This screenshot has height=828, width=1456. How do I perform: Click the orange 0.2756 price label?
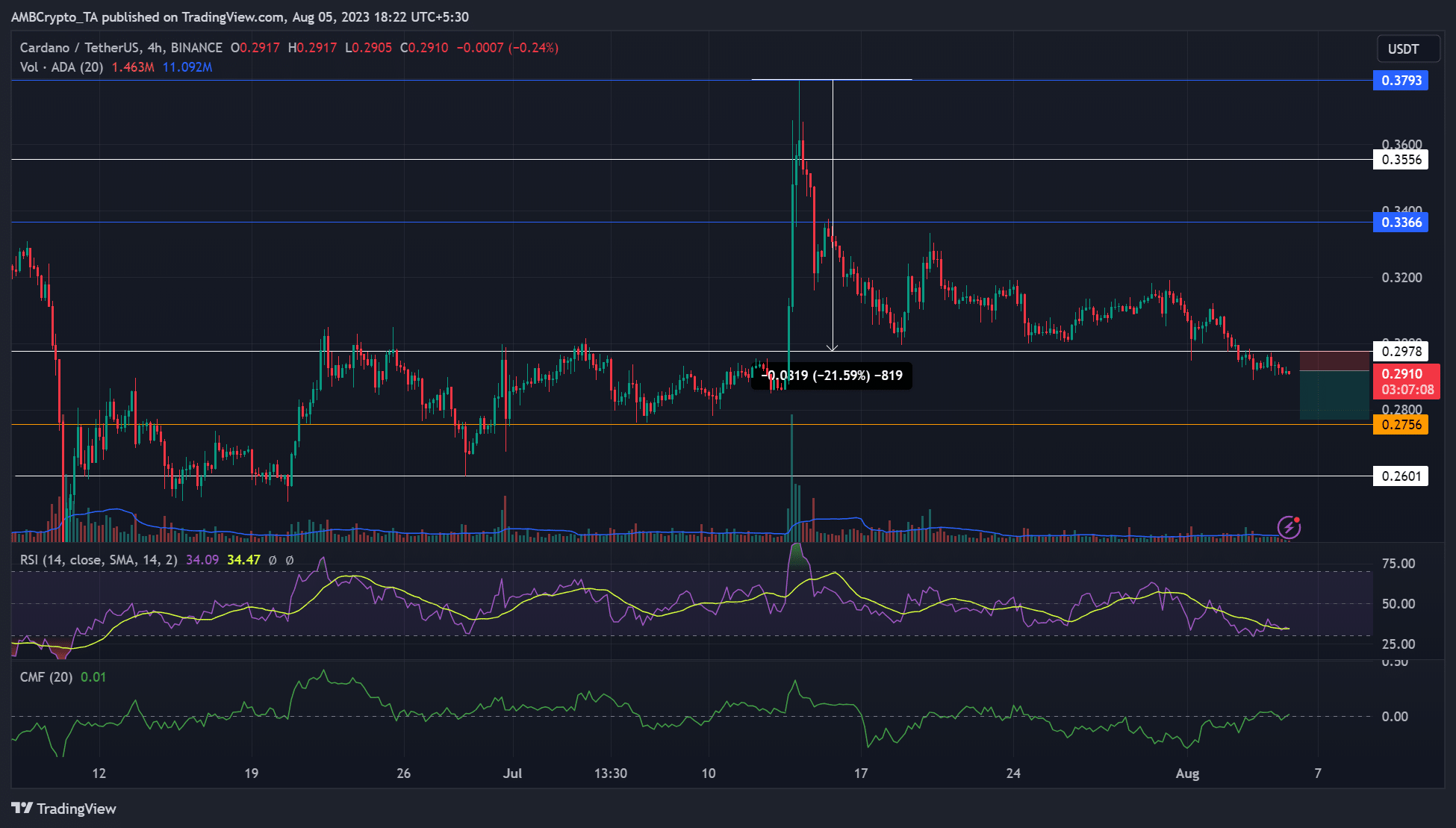coord(1401,425)
